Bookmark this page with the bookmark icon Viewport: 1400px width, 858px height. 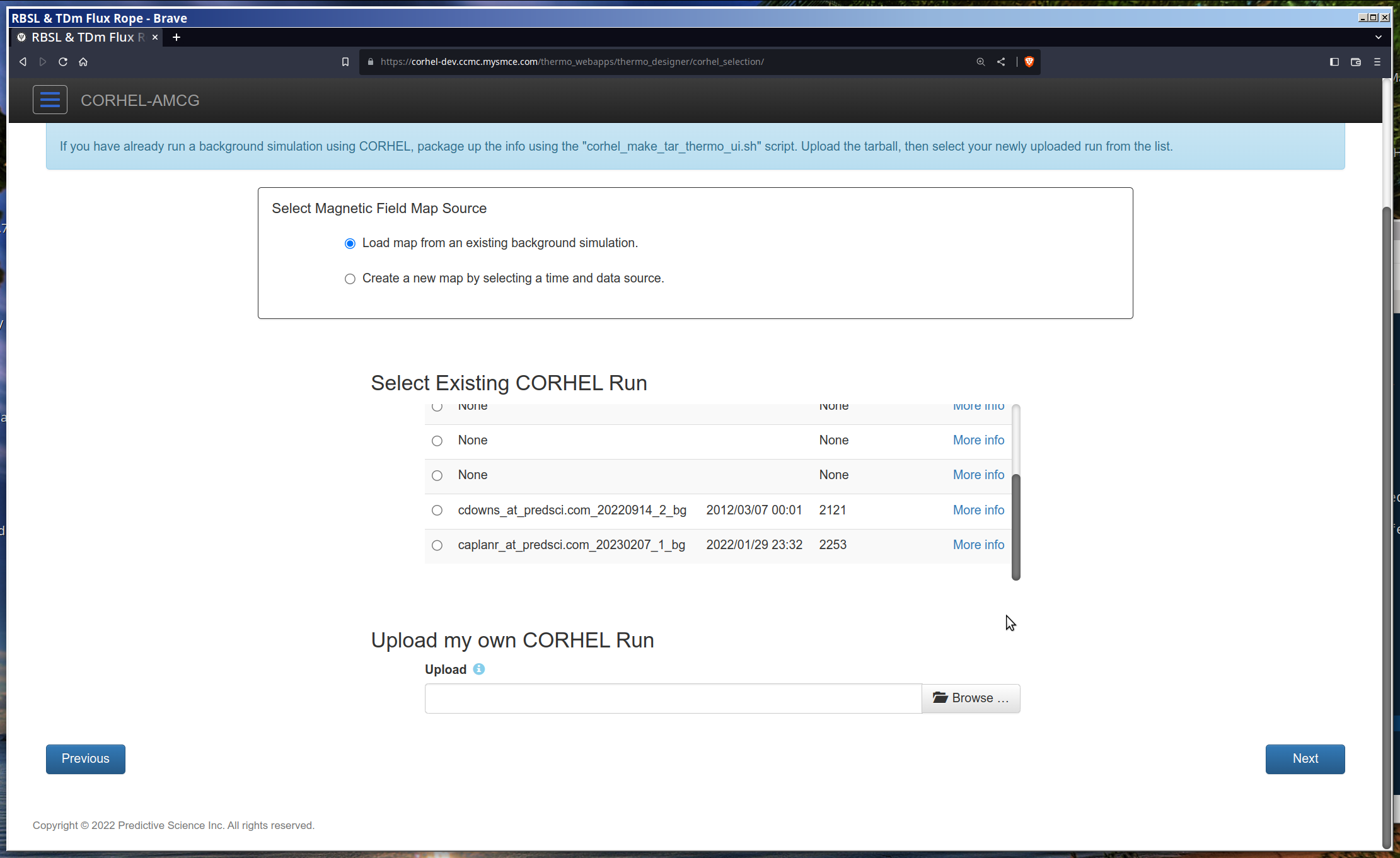tap(345, 62)
